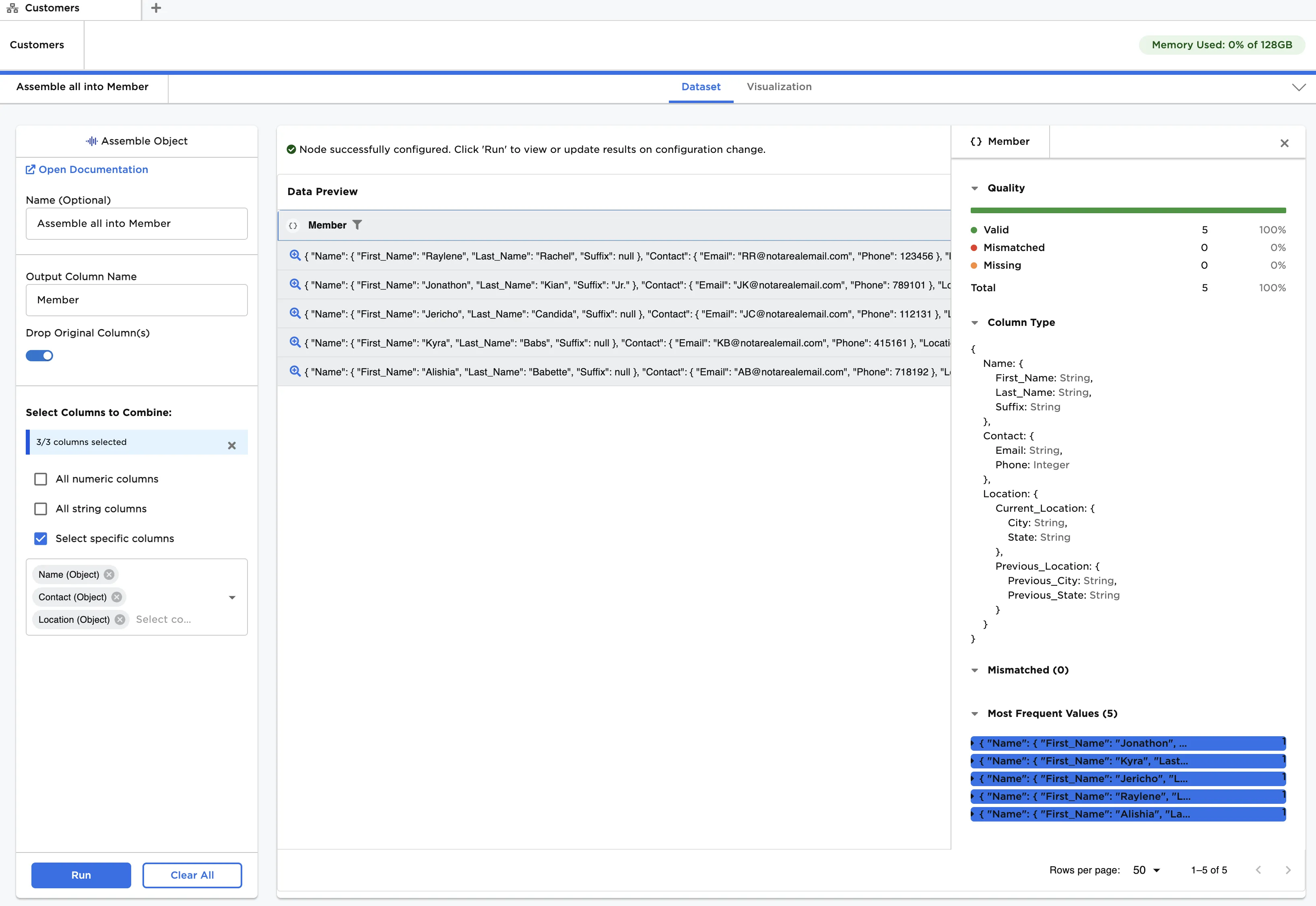Open the column selector dropdown arrow
1316x906 pixels.
click(x=232, y=597)
